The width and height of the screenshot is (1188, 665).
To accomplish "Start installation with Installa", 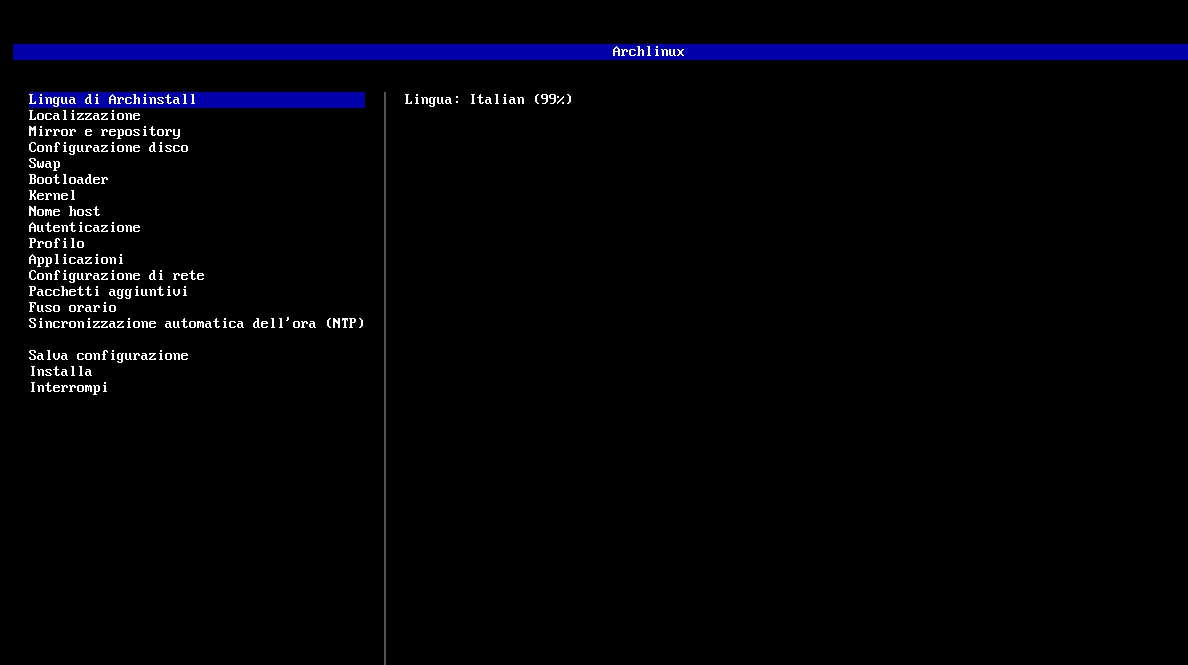I will click(61, 371).
